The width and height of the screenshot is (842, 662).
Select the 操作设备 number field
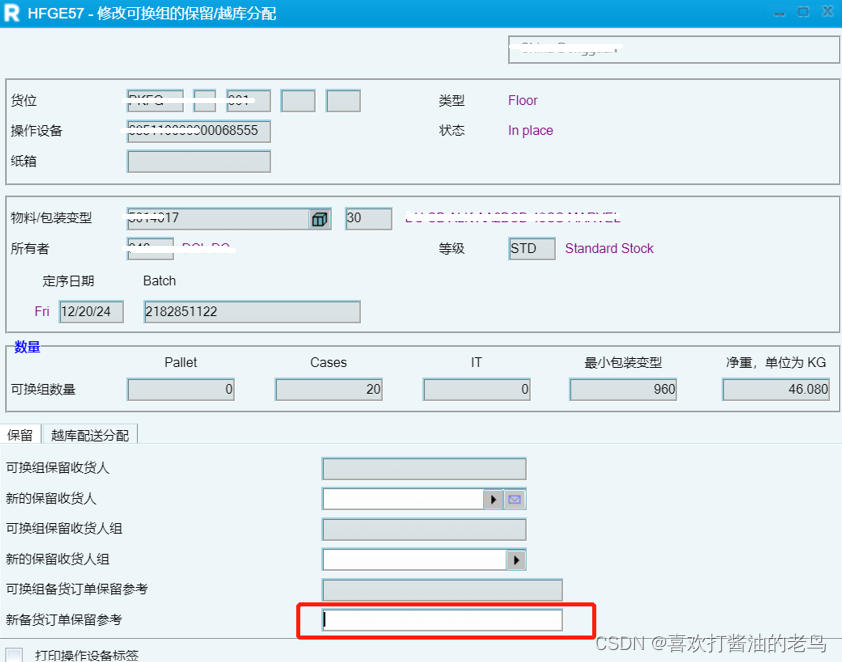[x=197, y=131]
